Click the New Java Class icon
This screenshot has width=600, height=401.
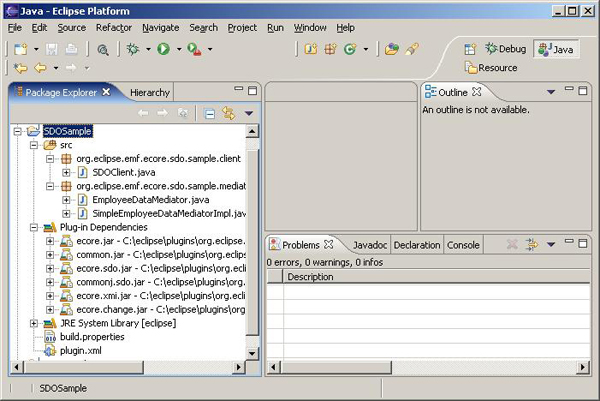point(350,49)
